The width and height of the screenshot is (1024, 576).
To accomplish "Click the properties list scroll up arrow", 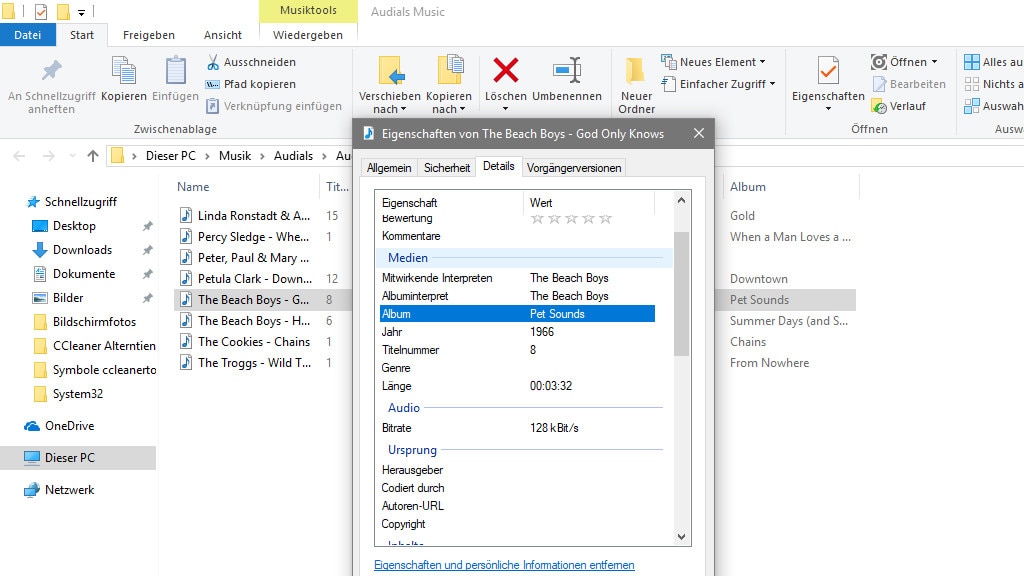I will coord(681,200).
